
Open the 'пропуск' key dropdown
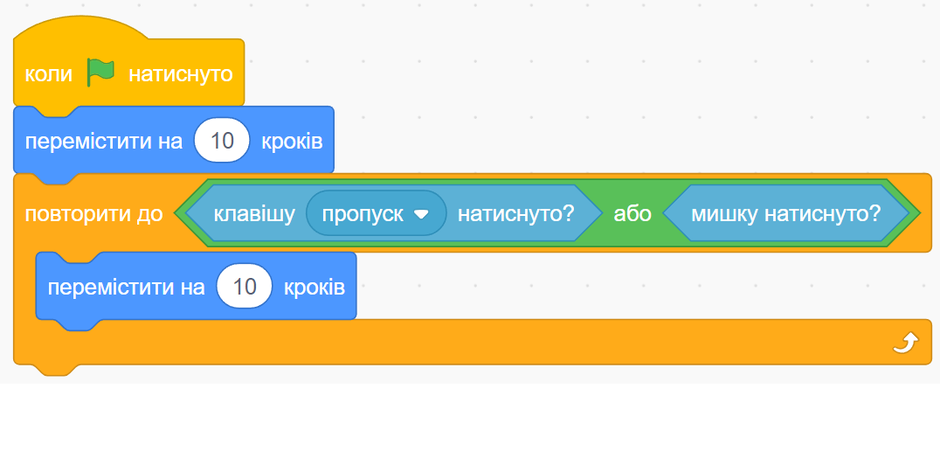pos(376,213)
